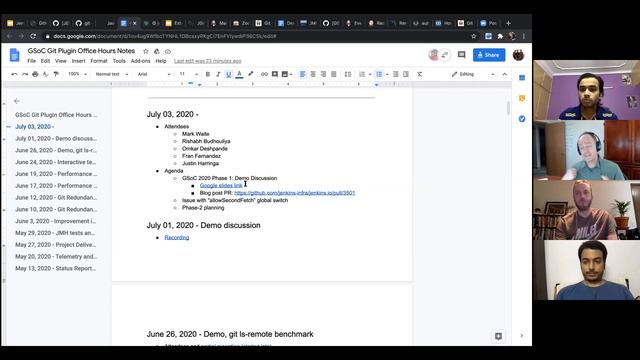Jump to 'May 13, 2020 - Status Report...' outline entry

[x=56, y=268]
